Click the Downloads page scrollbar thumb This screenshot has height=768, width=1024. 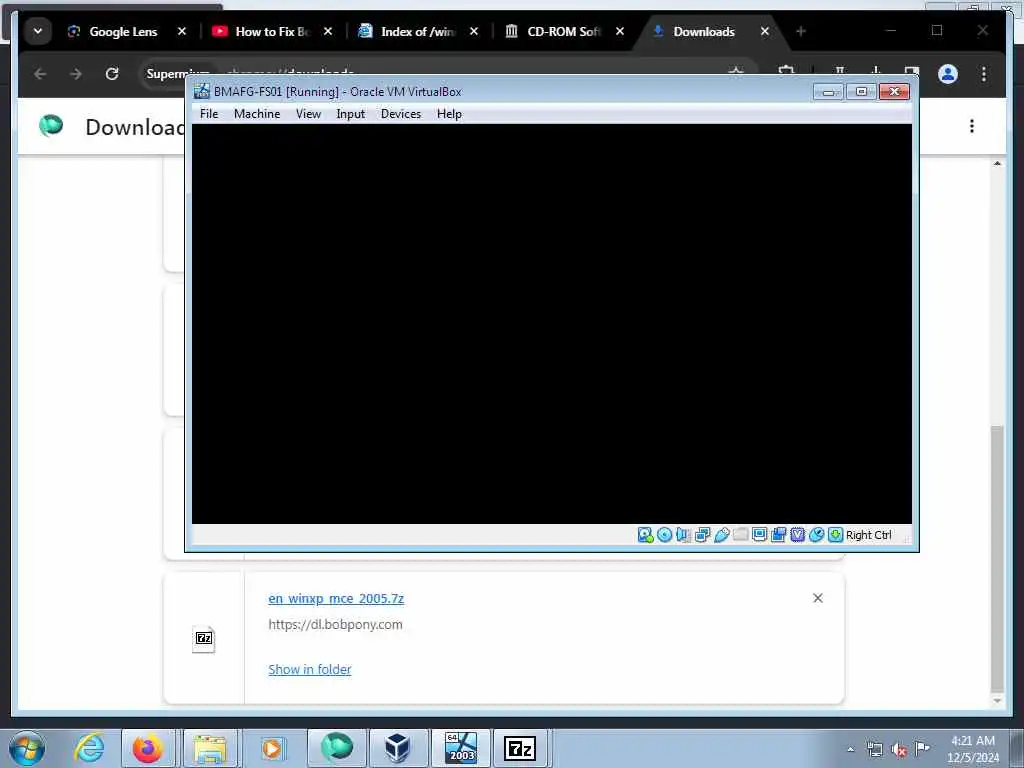point(997,558)
